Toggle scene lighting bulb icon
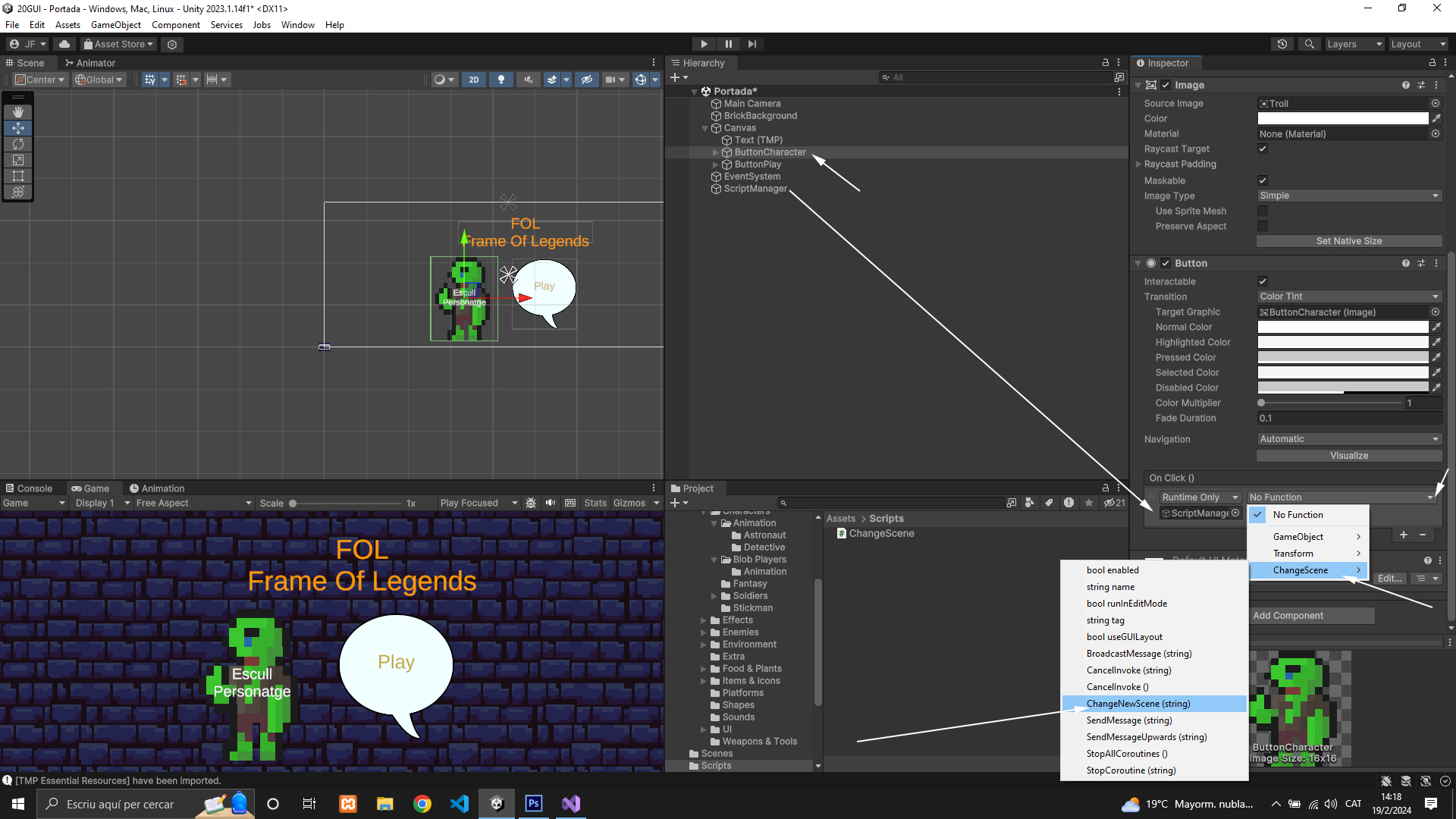Image resolution: width=1456 pixels, height=819 pixels. pyautogui.click(x=500, y=80)
